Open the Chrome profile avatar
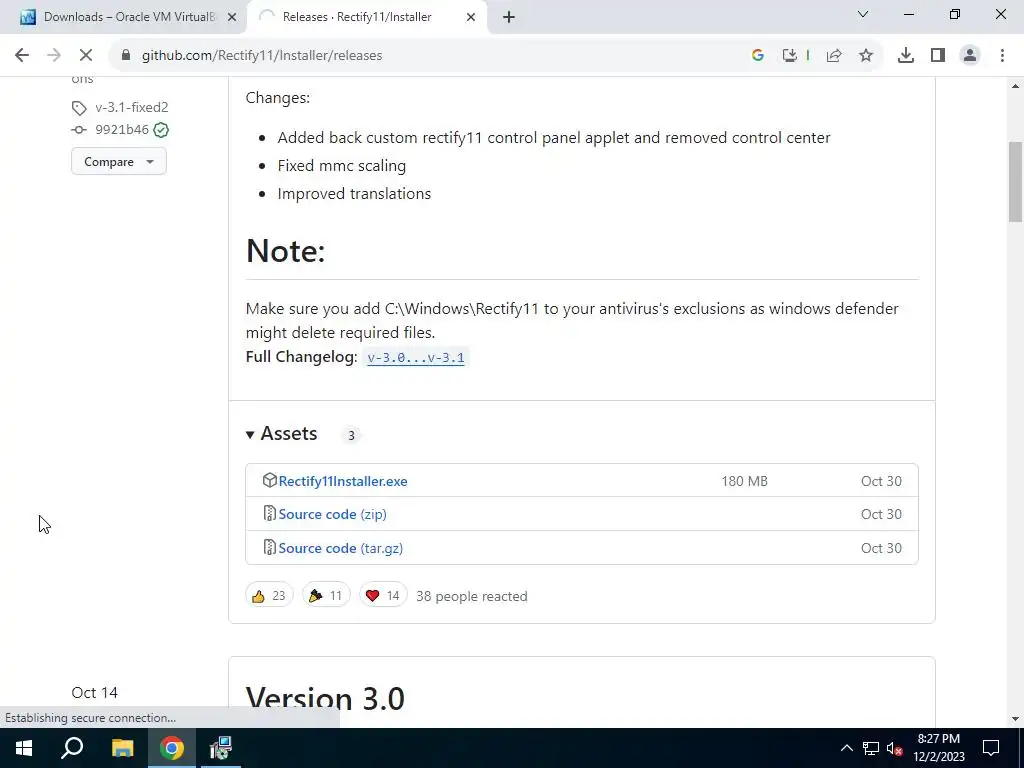Image resolution: width=1024 pixels, height=768 pixels. point(970,56)
